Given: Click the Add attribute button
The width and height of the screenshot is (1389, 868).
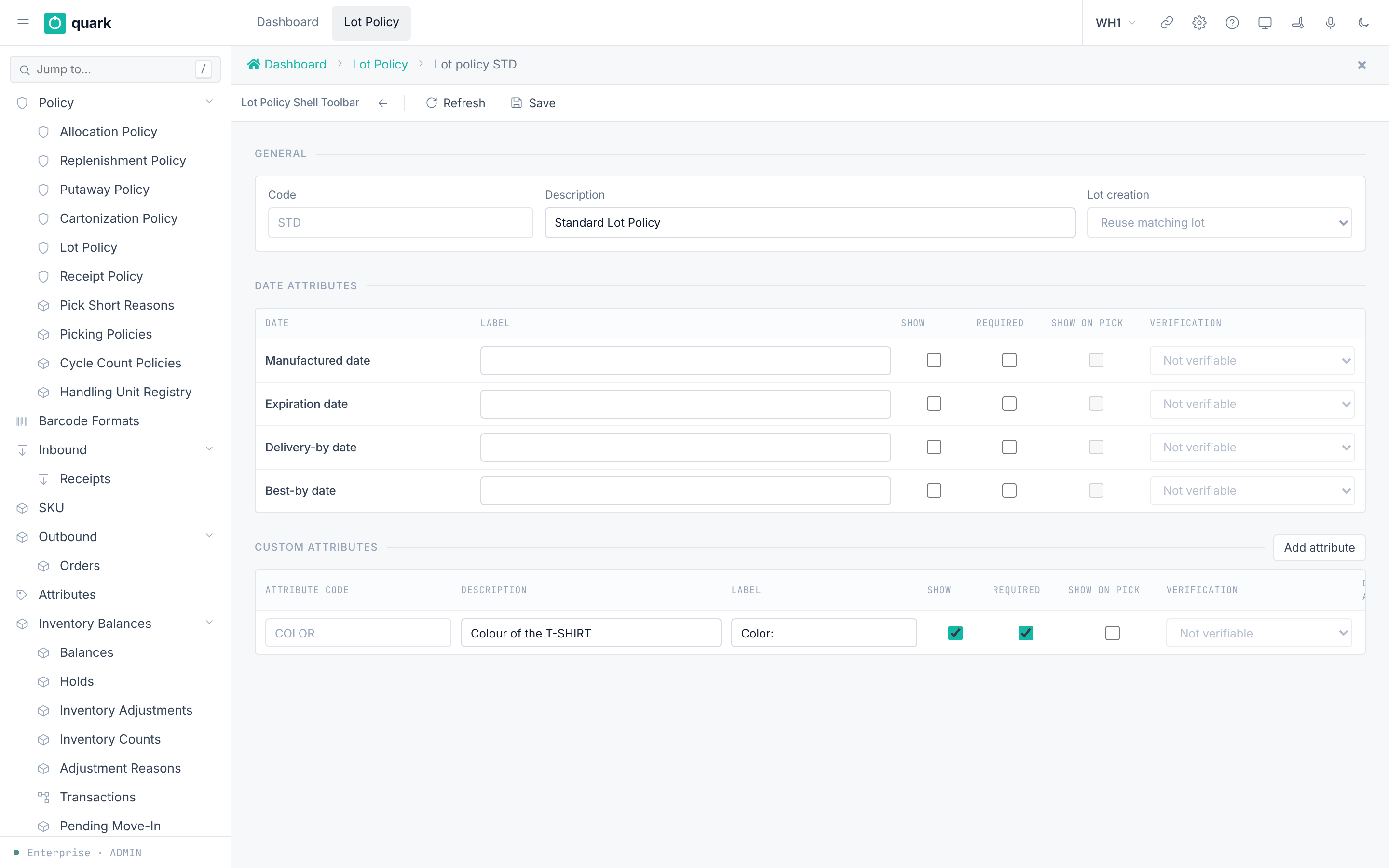Looking at the screenshot, I should (1319, 548).
